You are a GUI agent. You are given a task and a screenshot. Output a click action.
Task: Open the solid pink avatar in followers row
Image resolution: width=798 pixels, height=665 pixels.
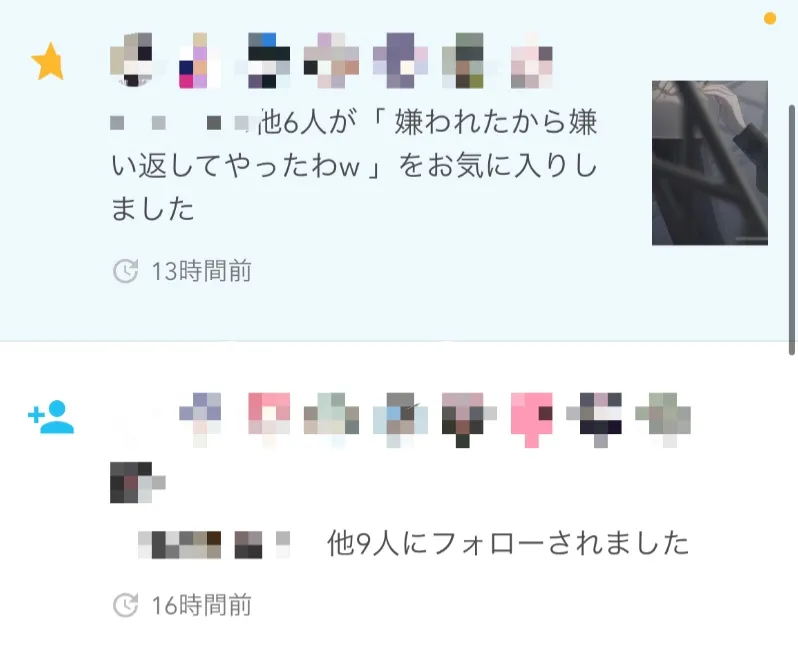point(532,420)
